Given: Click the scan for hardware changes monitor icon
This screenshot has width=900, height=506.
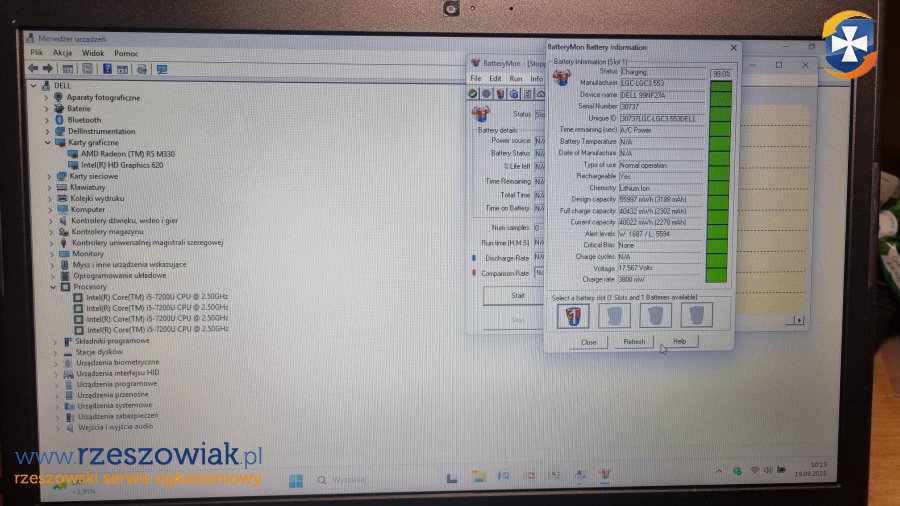Looking at the screenshot, I should [x=161, y=68].
